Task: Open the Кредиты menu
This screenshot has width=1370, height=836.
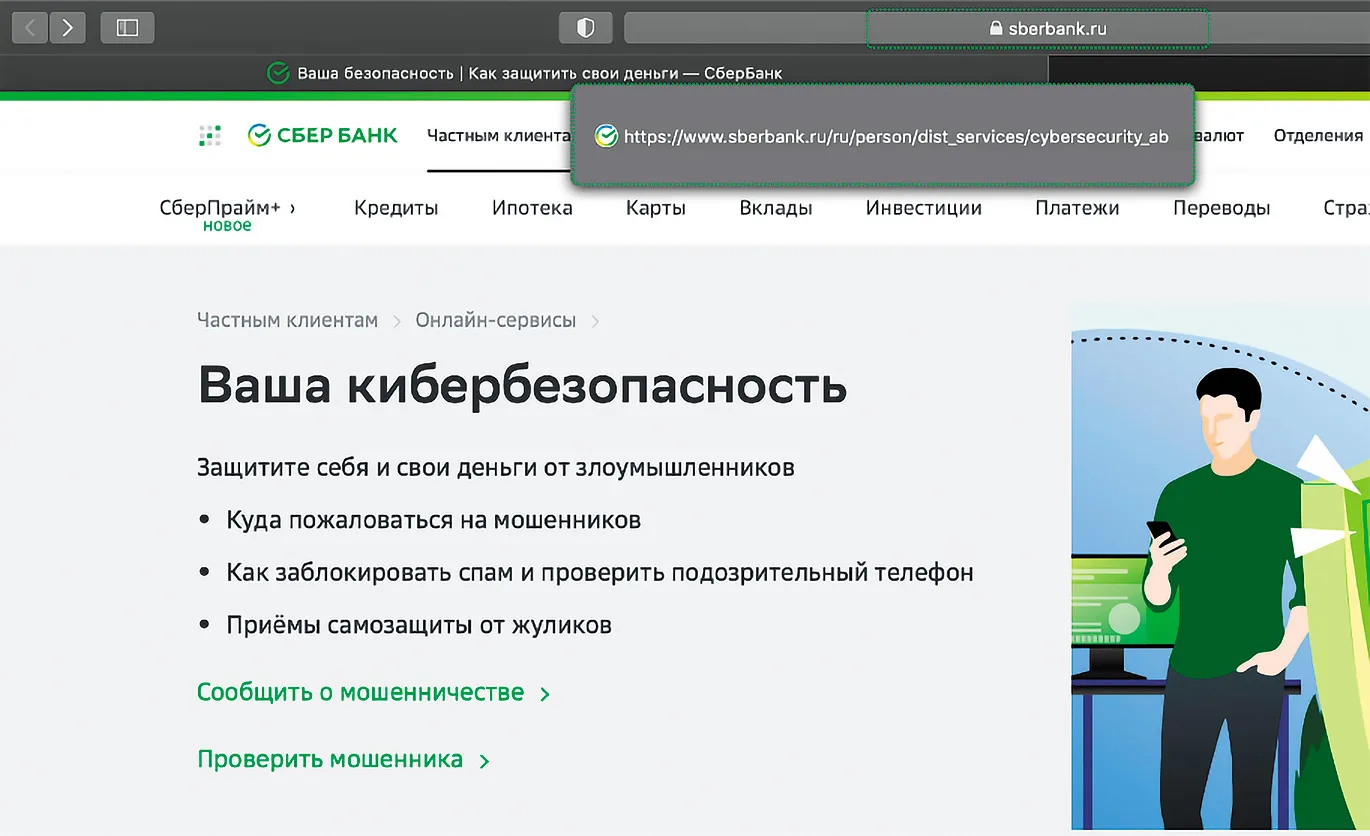Action: tap(396, 208)
